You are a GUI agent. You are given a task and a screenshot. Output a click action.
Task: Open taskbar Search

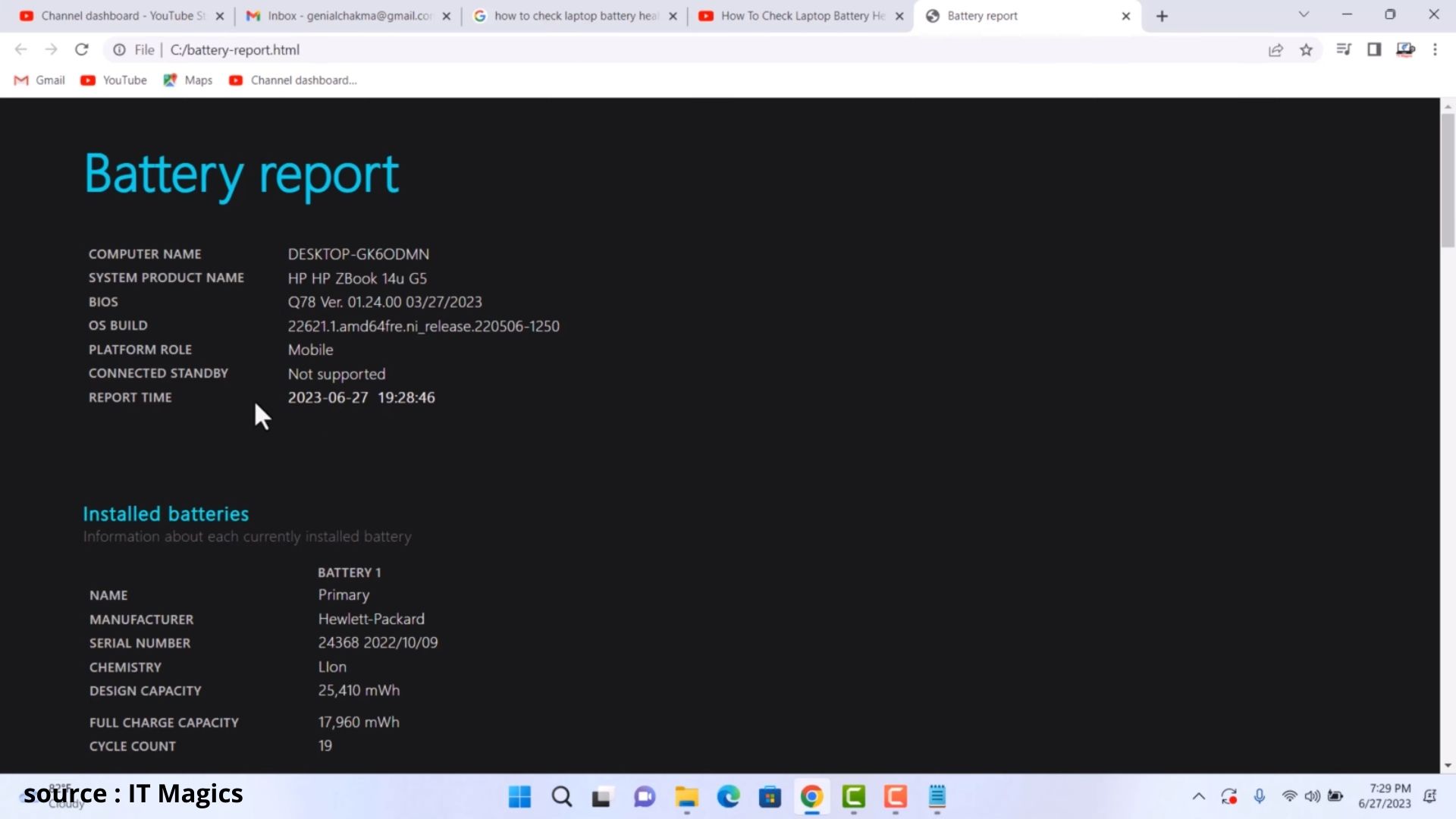[562, 797]
